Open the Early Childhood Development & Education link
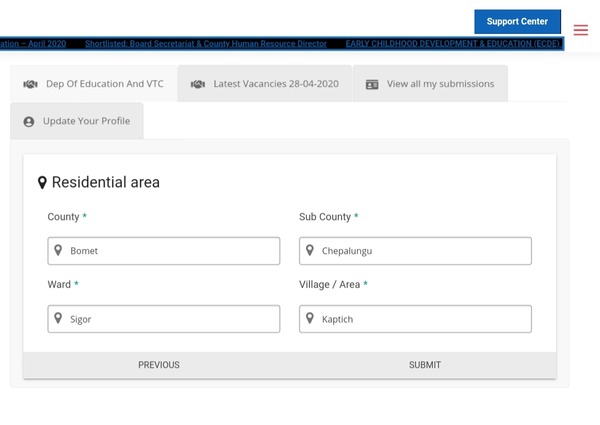 tap(453, 44)
